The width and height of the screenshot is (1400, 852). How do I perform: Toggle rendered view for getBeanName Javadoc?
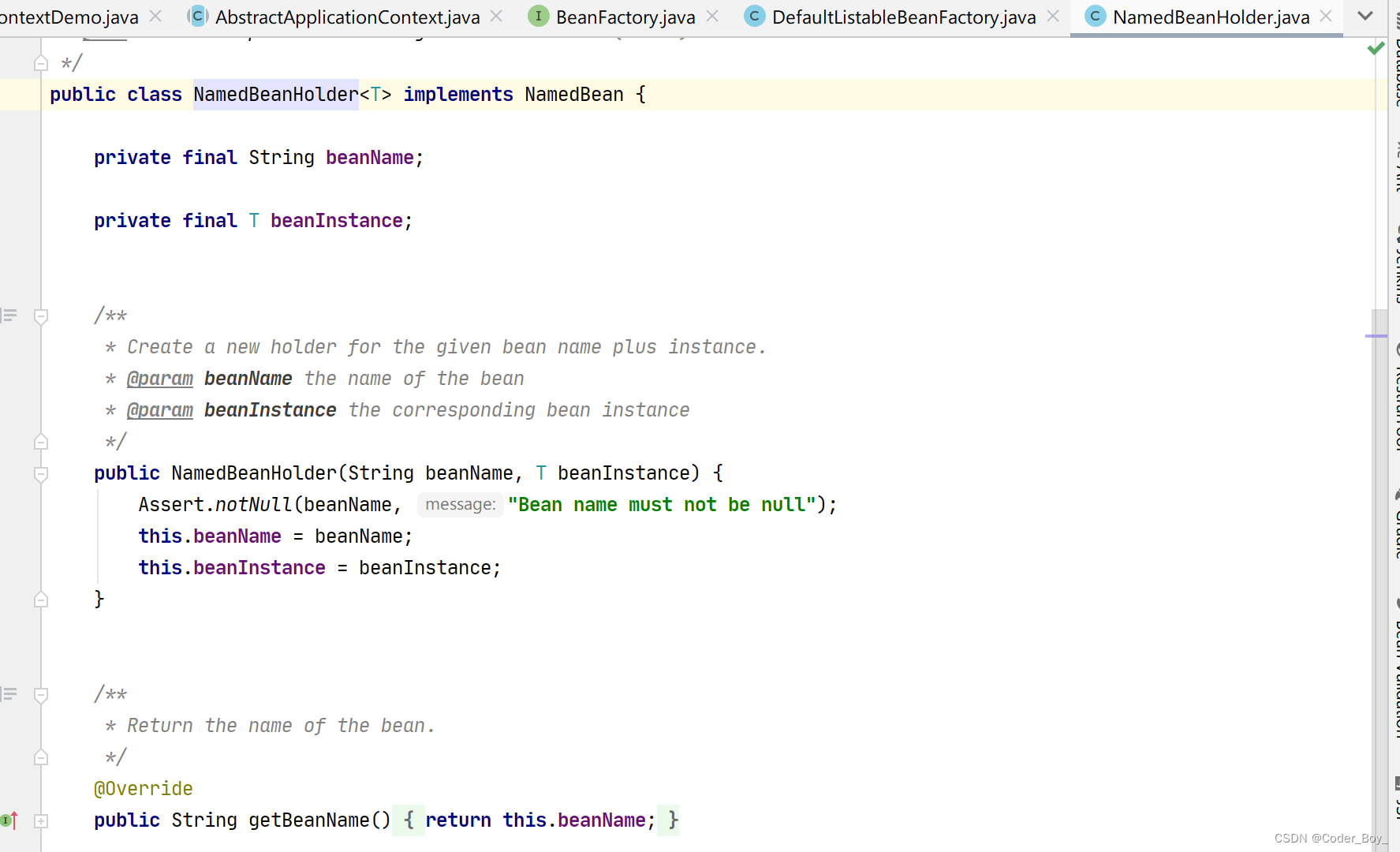point(9,694)
